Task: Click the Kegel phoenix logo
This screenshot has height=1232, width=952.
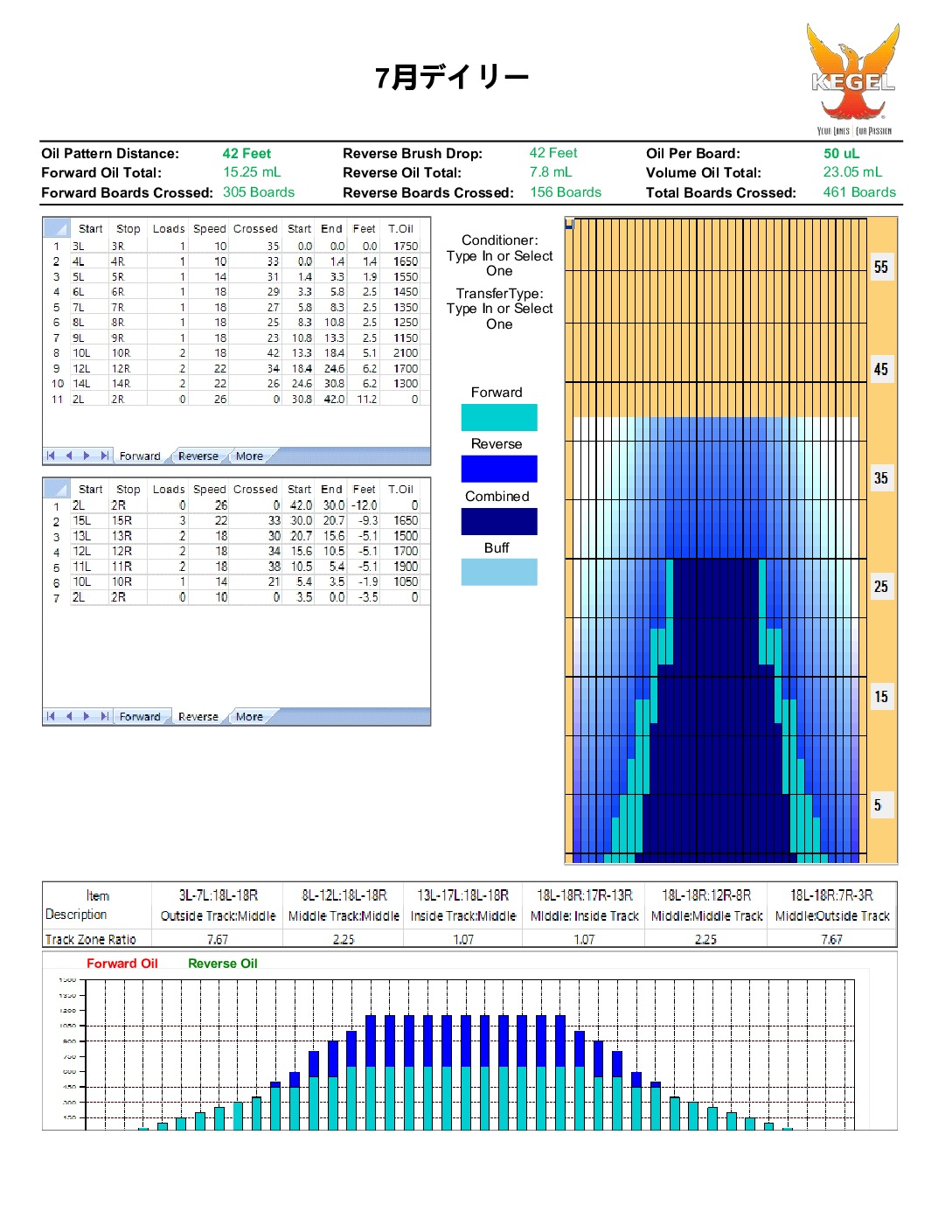Action: (x=853, y=79)
